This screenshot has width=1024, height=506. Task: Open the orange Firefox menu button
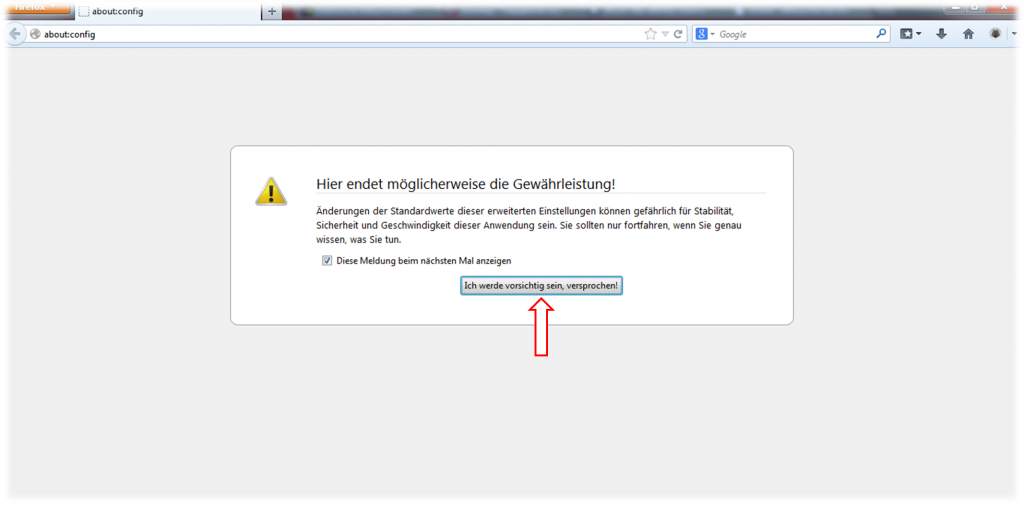pos(35,7)
